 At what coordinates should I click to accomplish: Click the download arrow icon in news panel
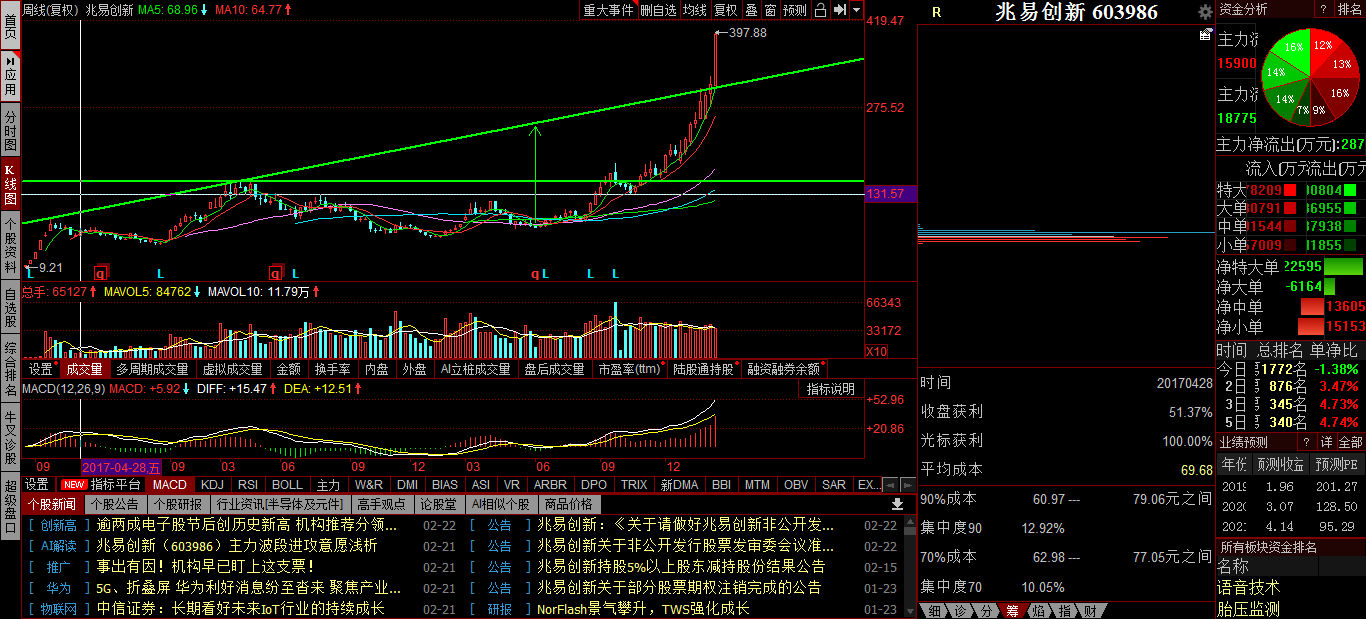point(897,504)
